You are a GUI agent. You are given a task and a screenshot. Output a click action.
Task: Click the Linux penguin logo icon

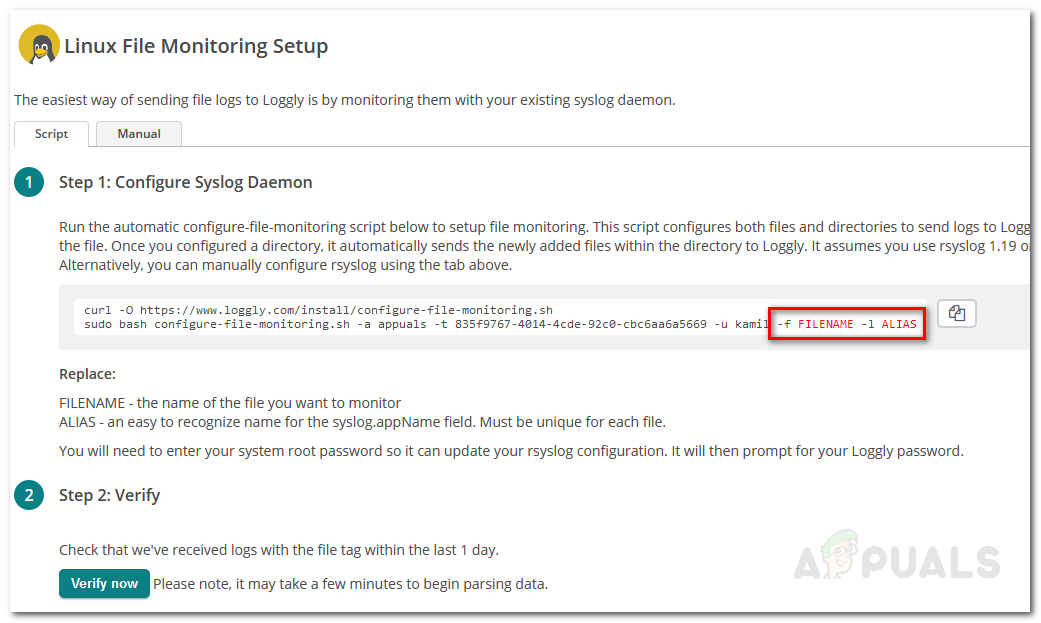(x=39, y=45)
